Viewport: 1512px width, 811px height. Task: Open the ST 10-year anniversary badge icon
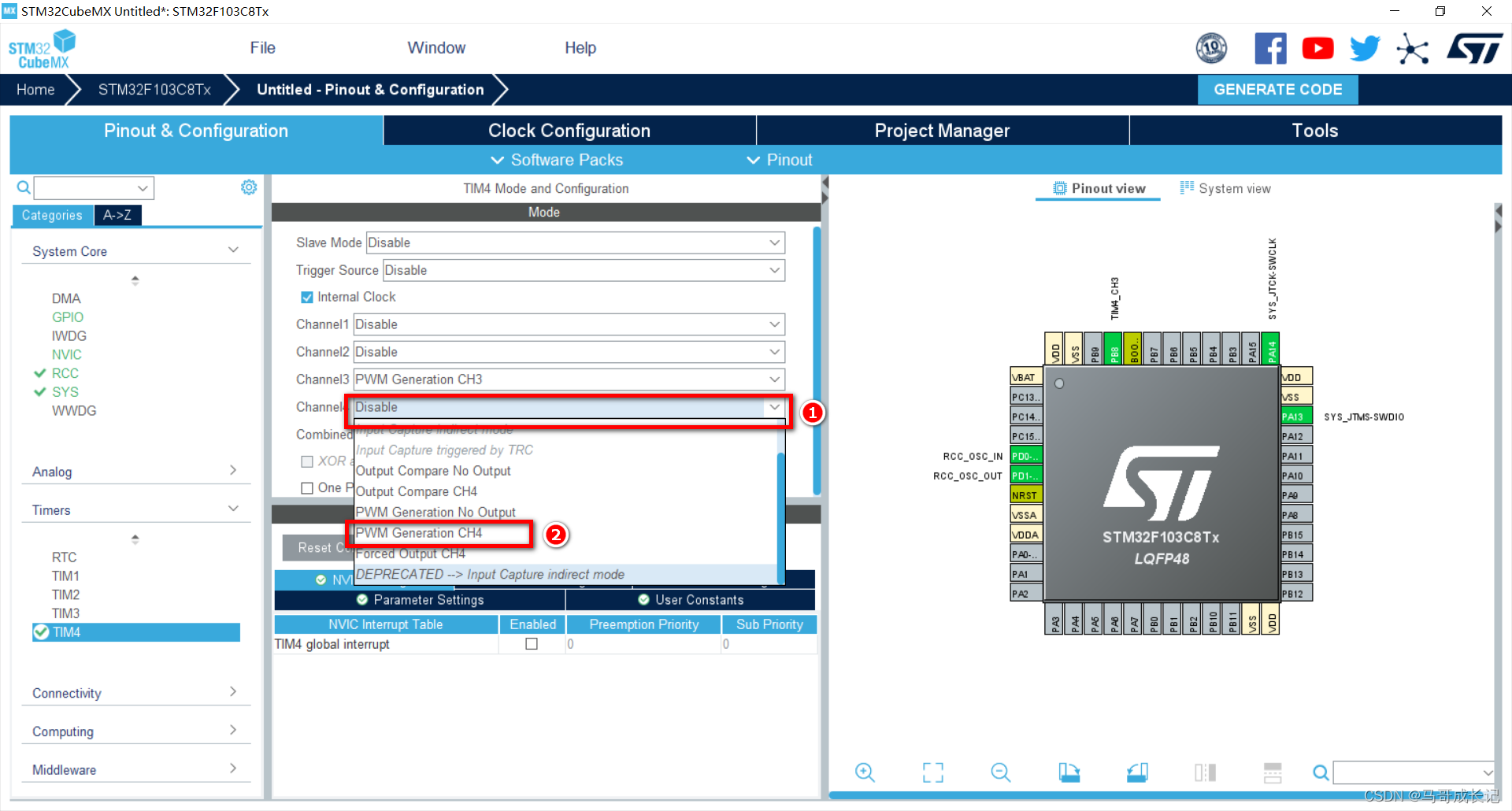1211,49
